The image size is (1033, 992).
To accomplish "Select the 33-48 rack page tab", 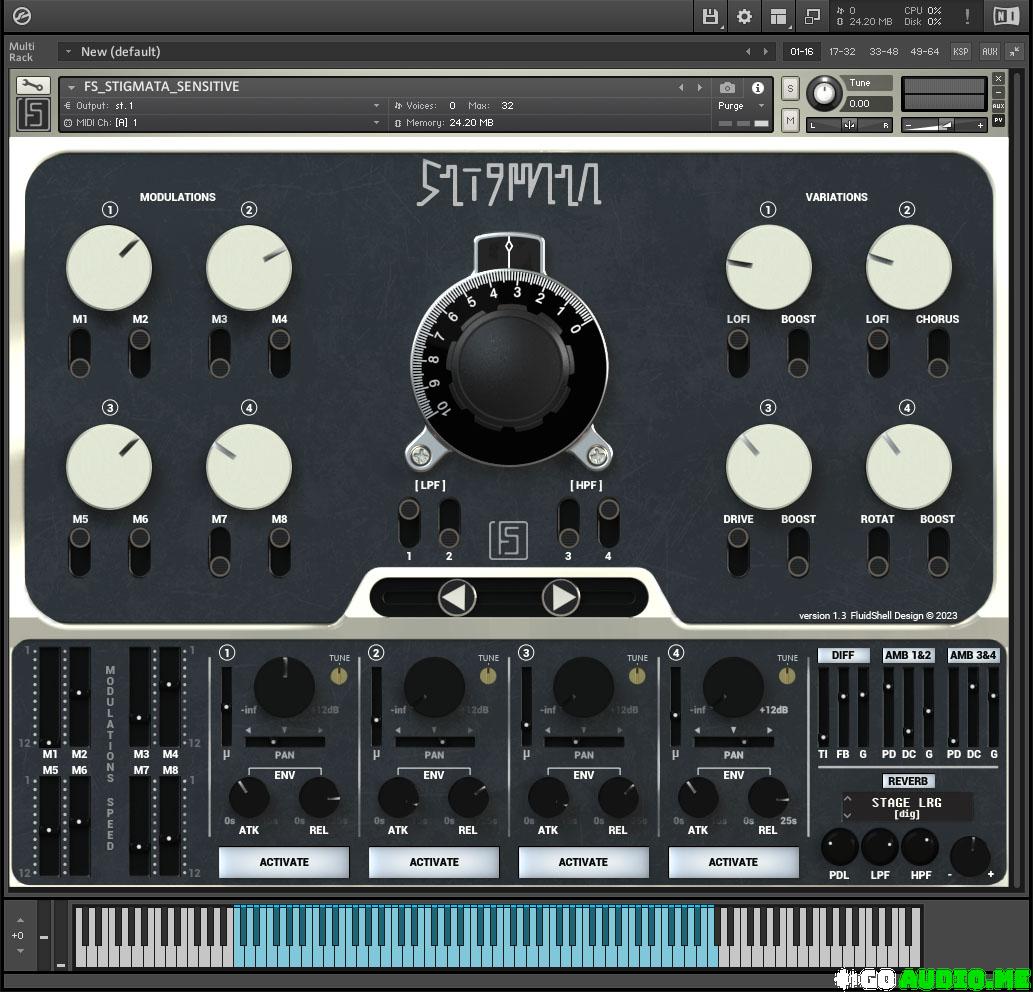I will point(883,51).
